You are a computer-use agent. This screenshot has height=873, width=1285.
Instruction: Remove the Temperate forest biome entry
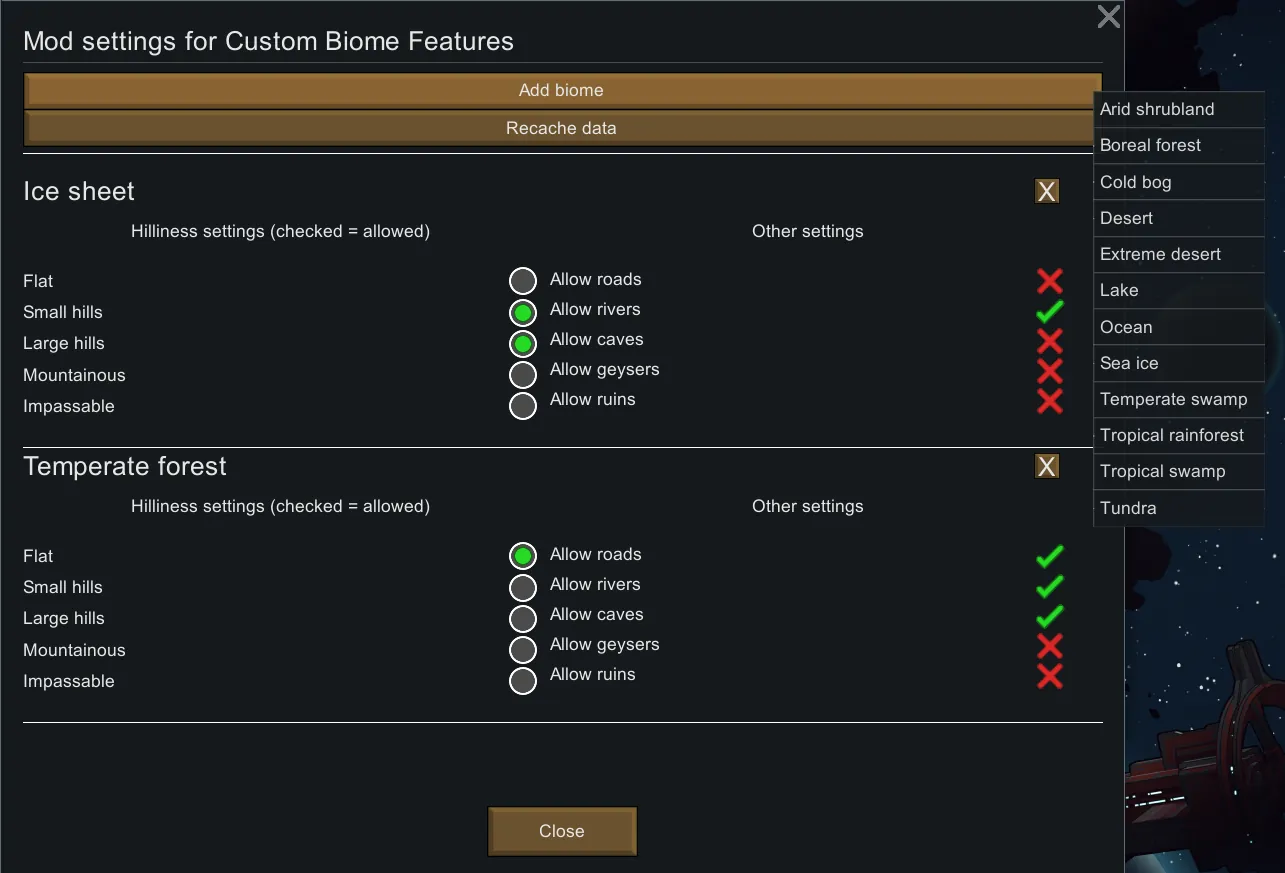[1047, 467]
